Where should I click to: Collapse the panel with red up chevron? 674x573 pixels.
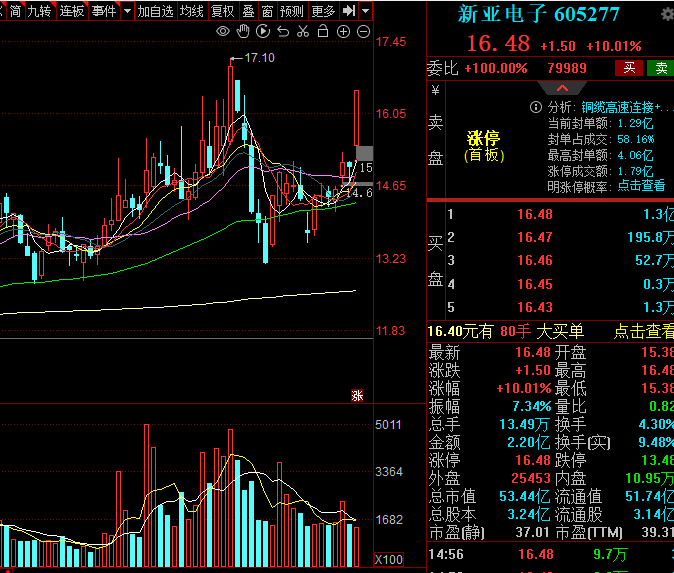(x=562, y=88)
